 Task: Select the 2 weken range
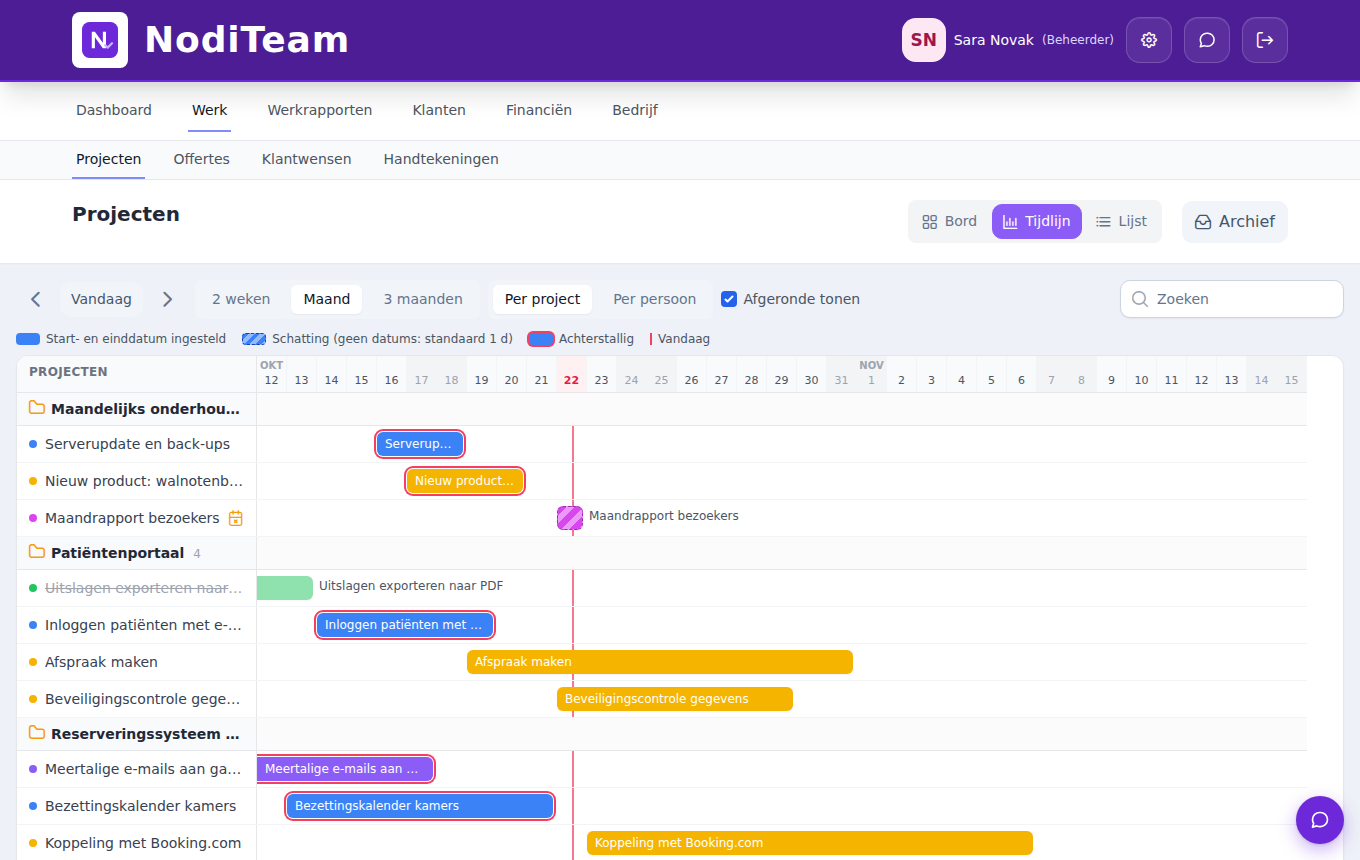pyautogui.click(x=241, y=299)
